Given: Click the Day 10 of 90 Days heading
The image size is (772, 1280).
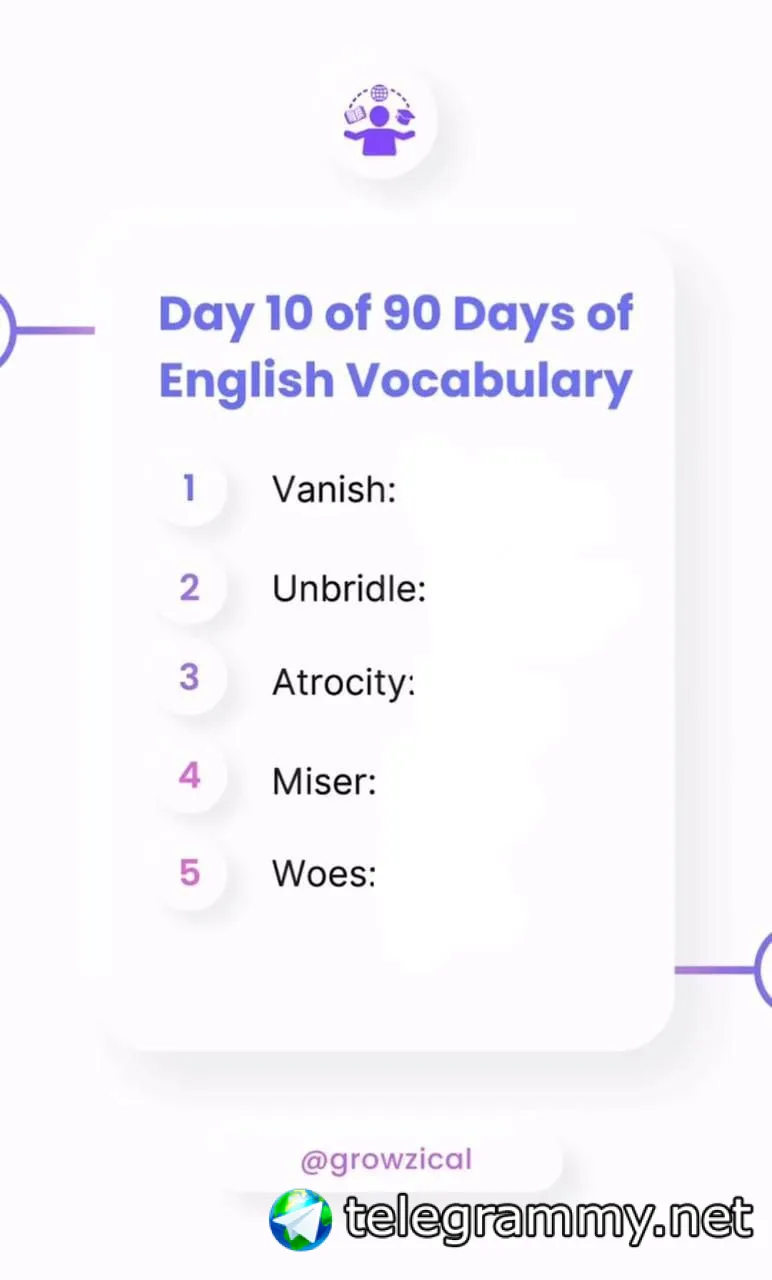Looking at the screenshot, I should click(x=396, y=314).
